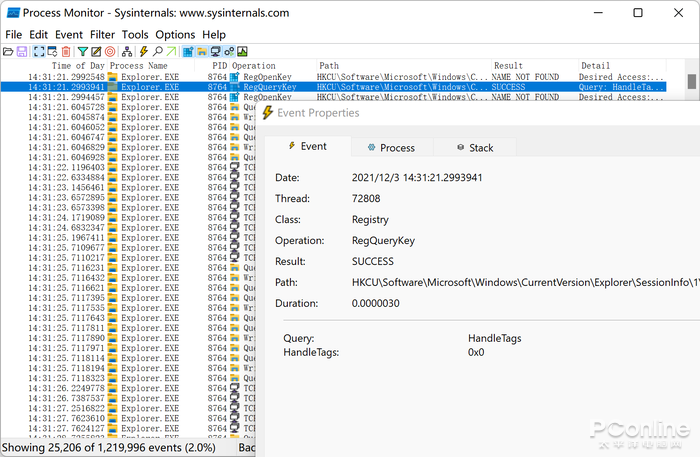Viewport: 700px width, 457px height.
Task: Toggle the Capture events button
Action: pyautogui.click(x=38, y=51)
